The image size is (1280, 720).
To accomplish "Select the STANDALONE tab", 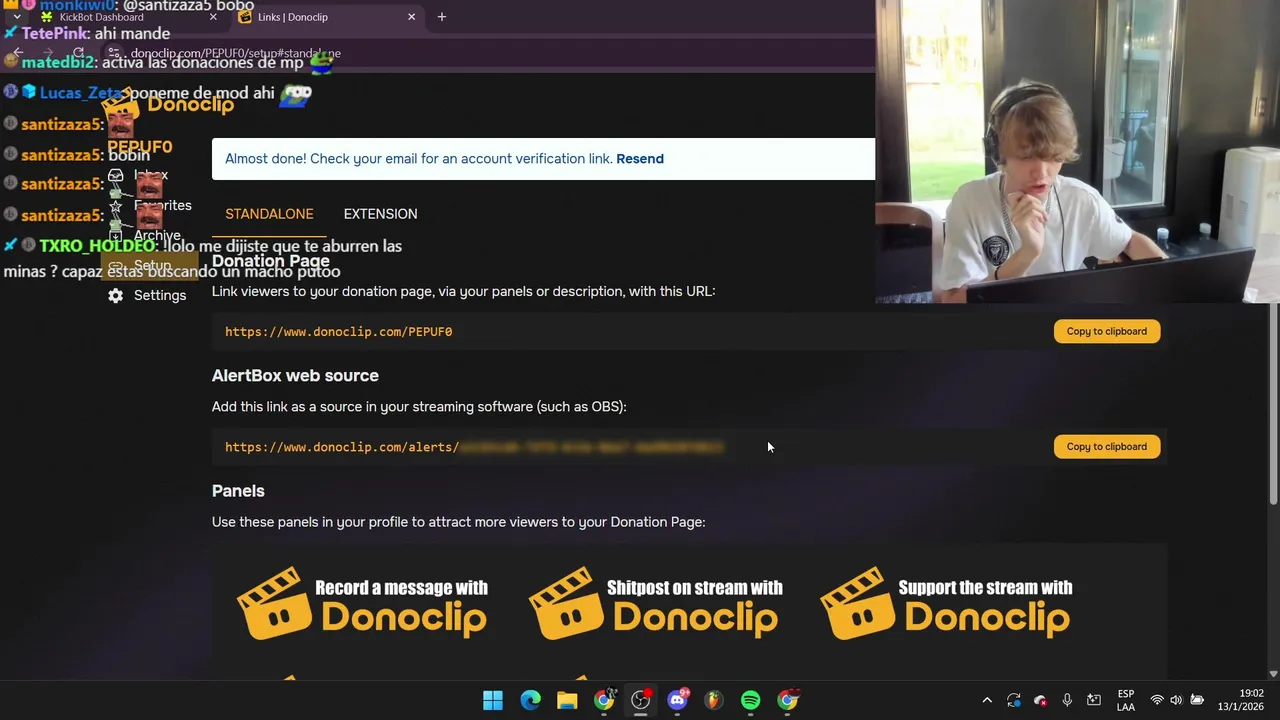I will coord(269,214).
